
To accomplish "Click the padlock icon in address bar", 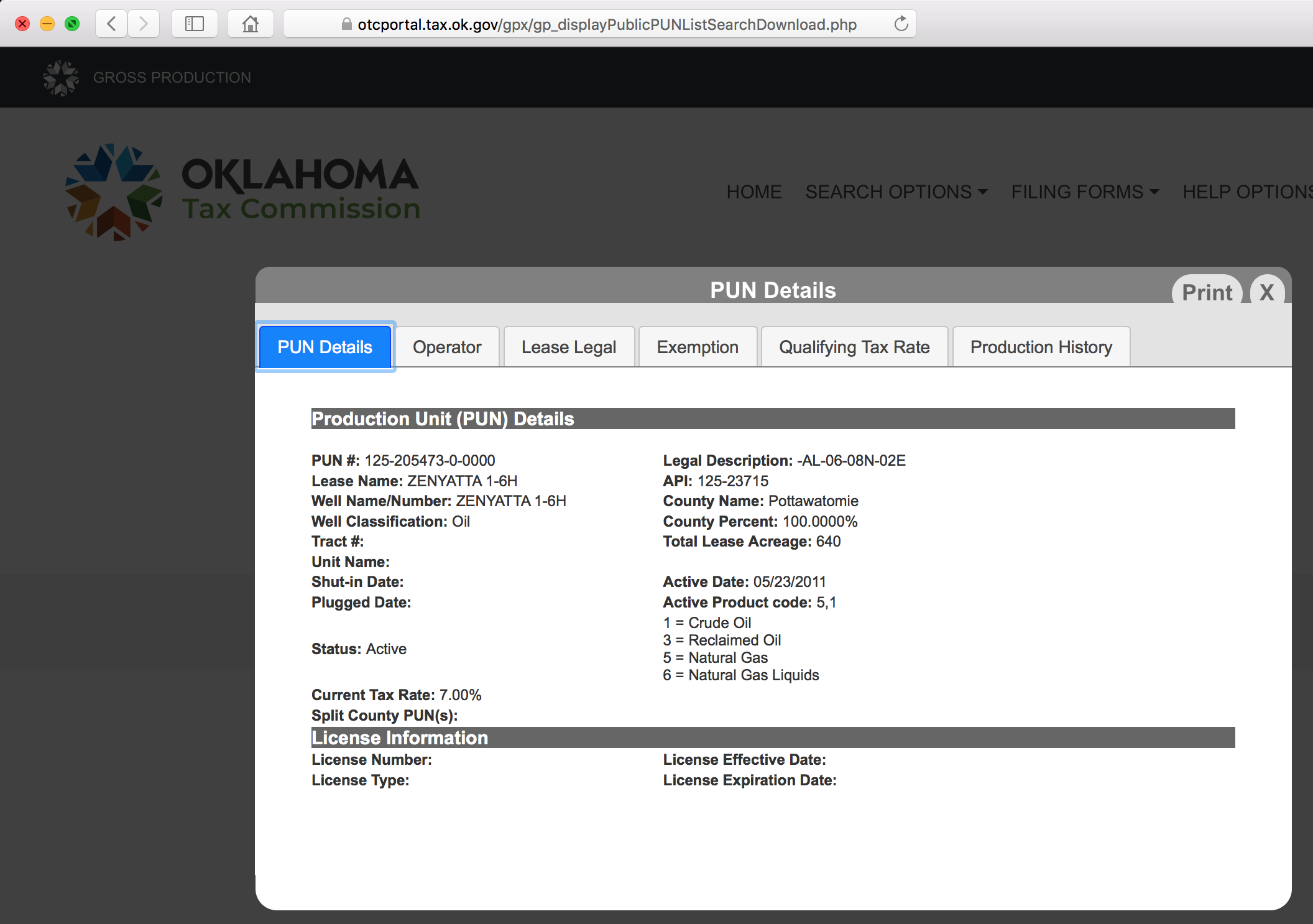I will [x=347, y=24].
